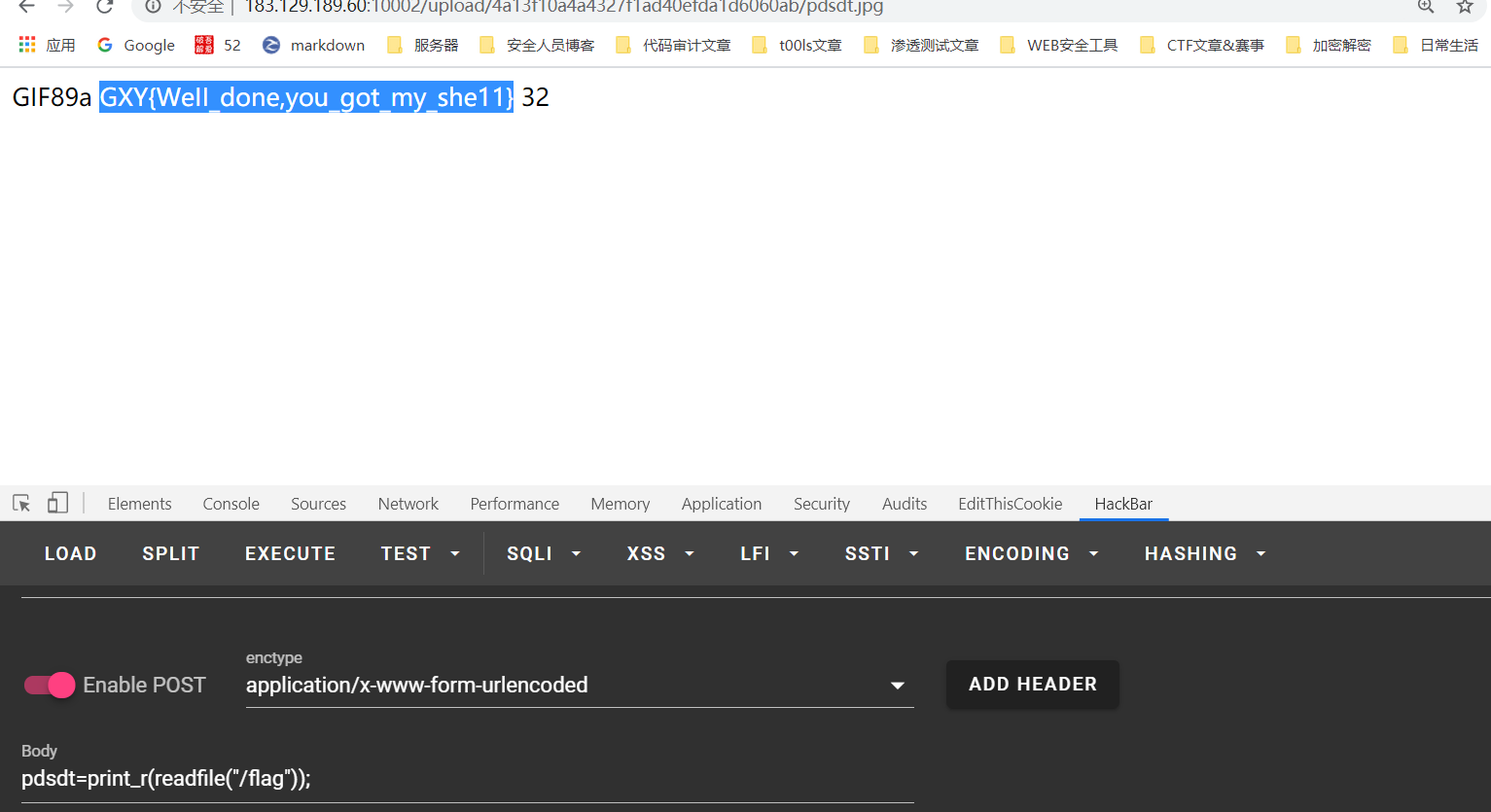
Task: Switch to the Performance tab
Action: click(x=515, y=504)
